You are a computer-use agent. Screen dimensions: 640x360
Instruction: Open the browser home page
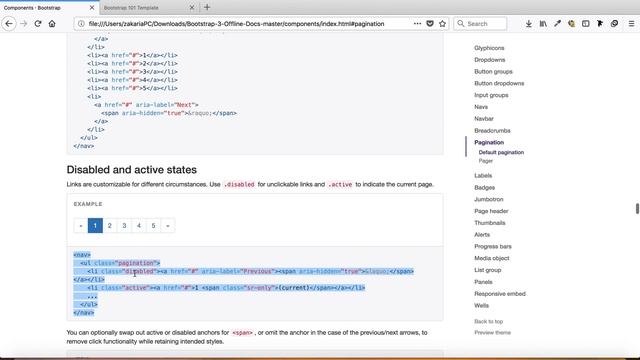point(52,24)
